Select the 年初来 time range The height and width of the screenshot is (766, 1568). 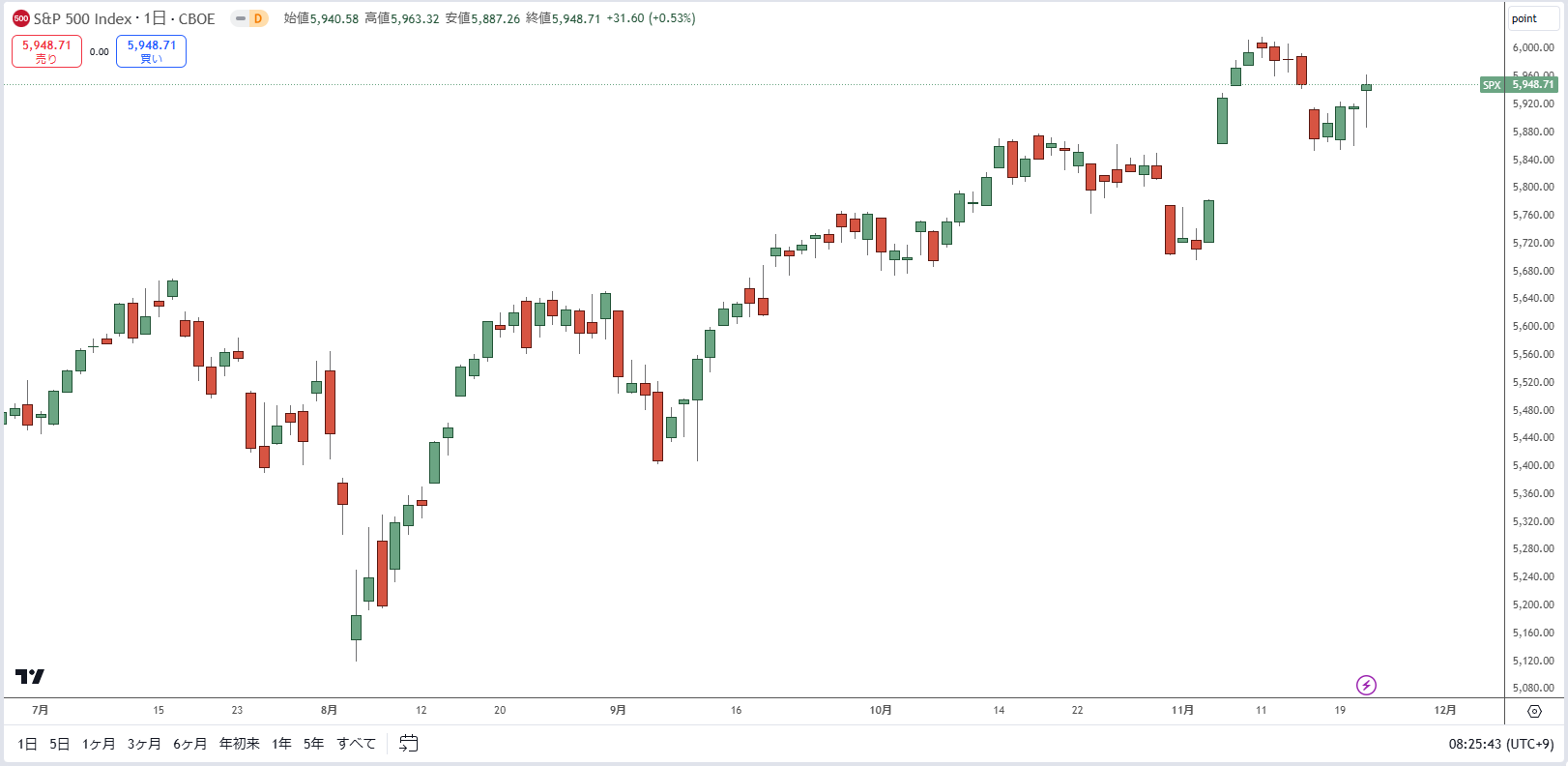(239, 744)
